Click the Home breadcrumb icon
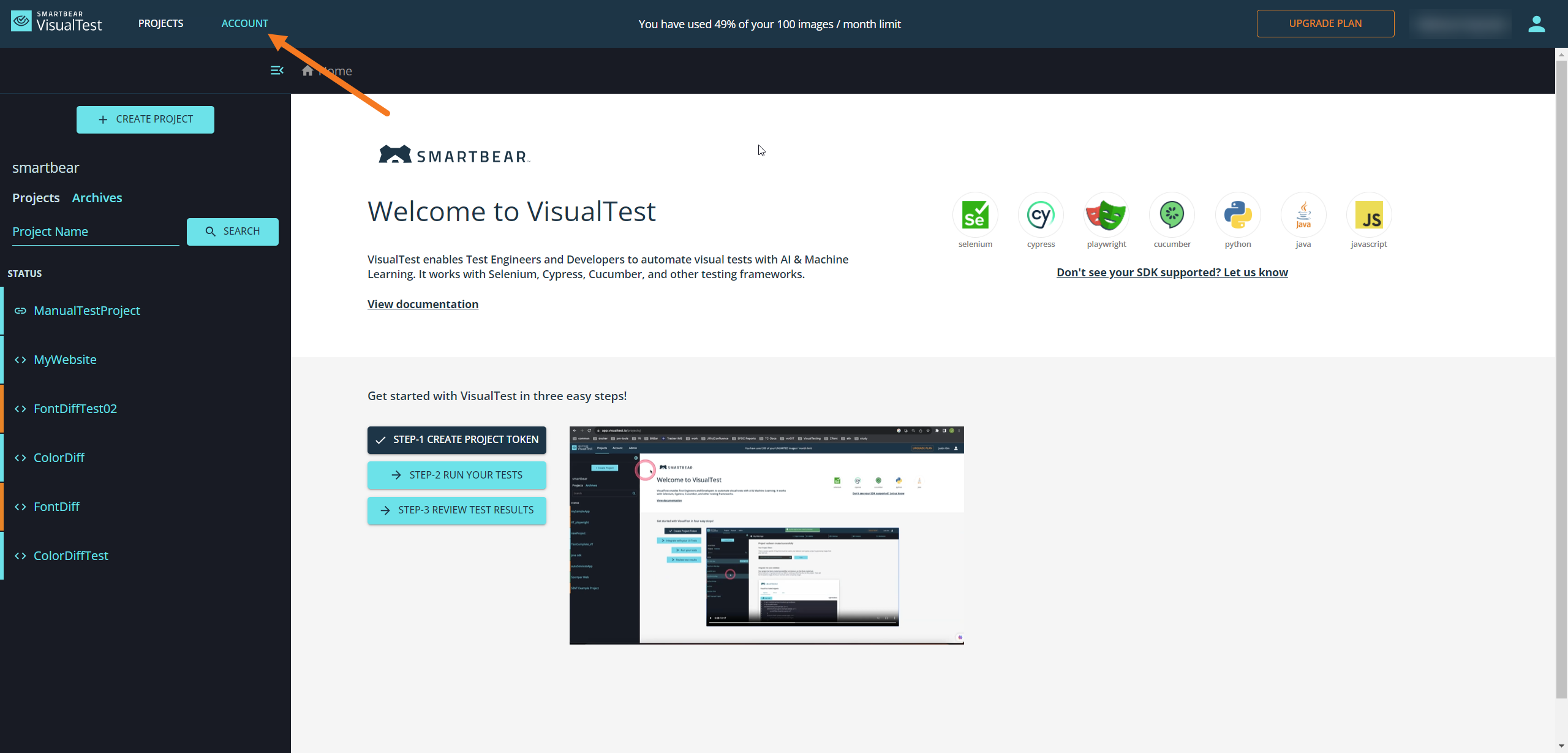The width and height of the screenshot is (1568, 753). click(x=307, y=71)
